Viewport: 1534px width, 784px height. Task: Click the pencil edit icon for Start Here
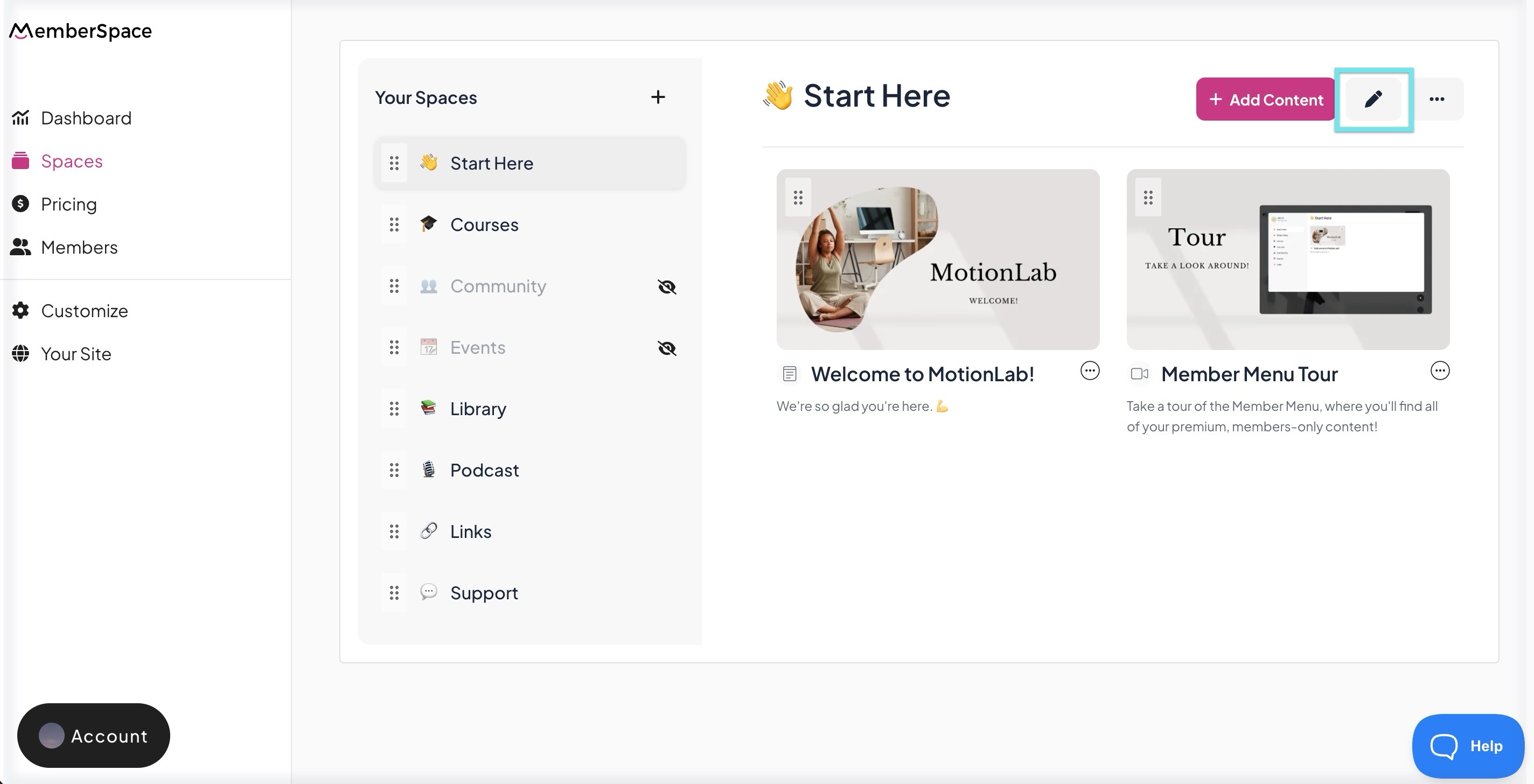(1372, 99)
